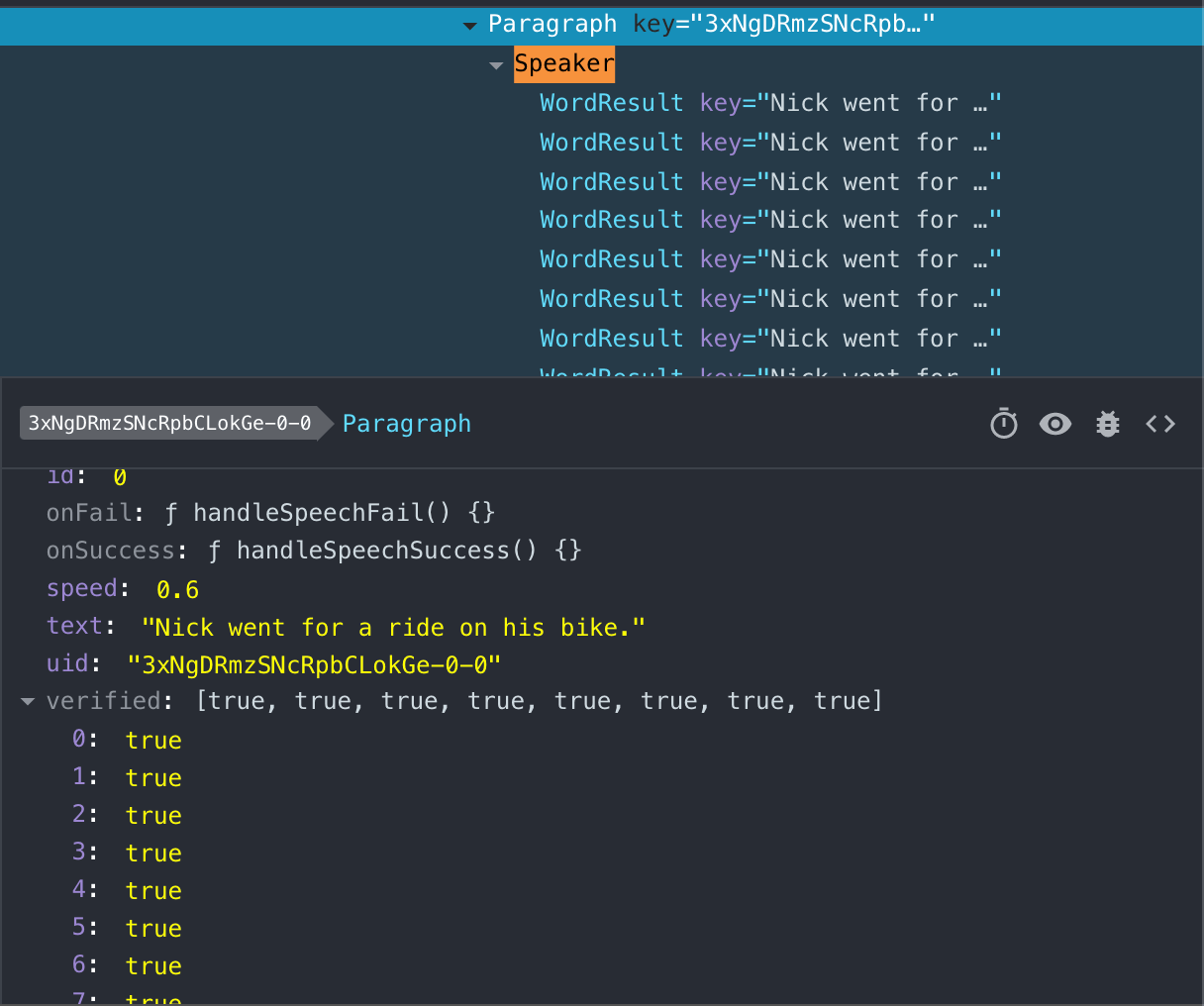View component source using the code brackets icon
This screenshot has width=1204, height=1006.
click(x=1159, y=423)
